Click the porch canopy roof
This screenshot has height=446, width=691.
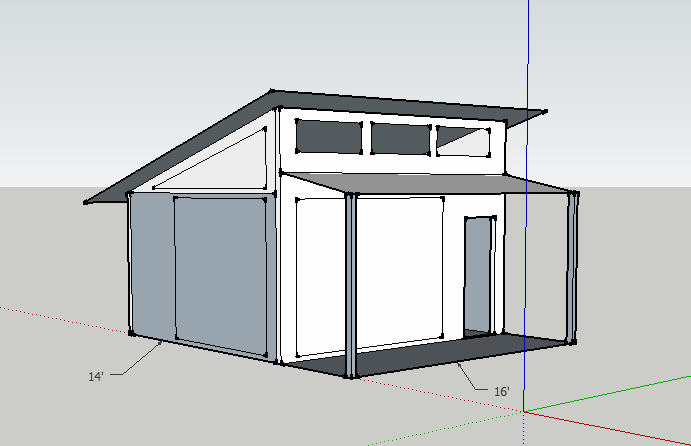pos(430,182)
